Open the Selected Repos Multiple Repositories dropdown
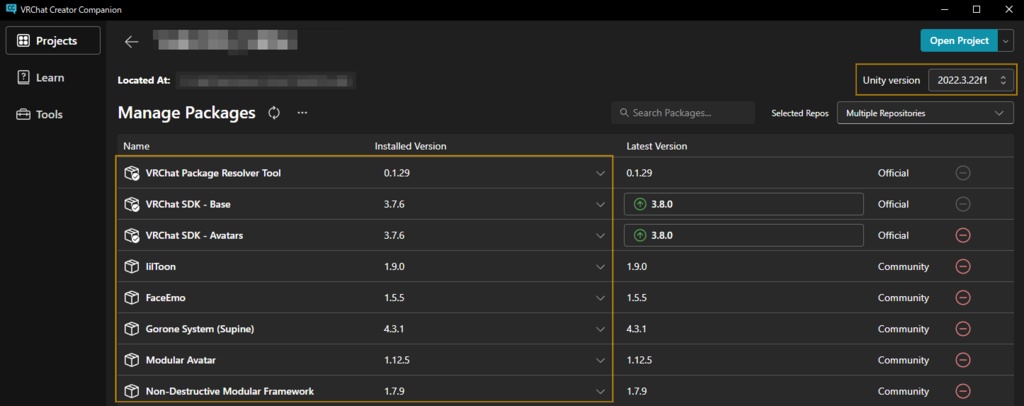This screenshot has height=406, width=1024. click(x=925, y=113)
